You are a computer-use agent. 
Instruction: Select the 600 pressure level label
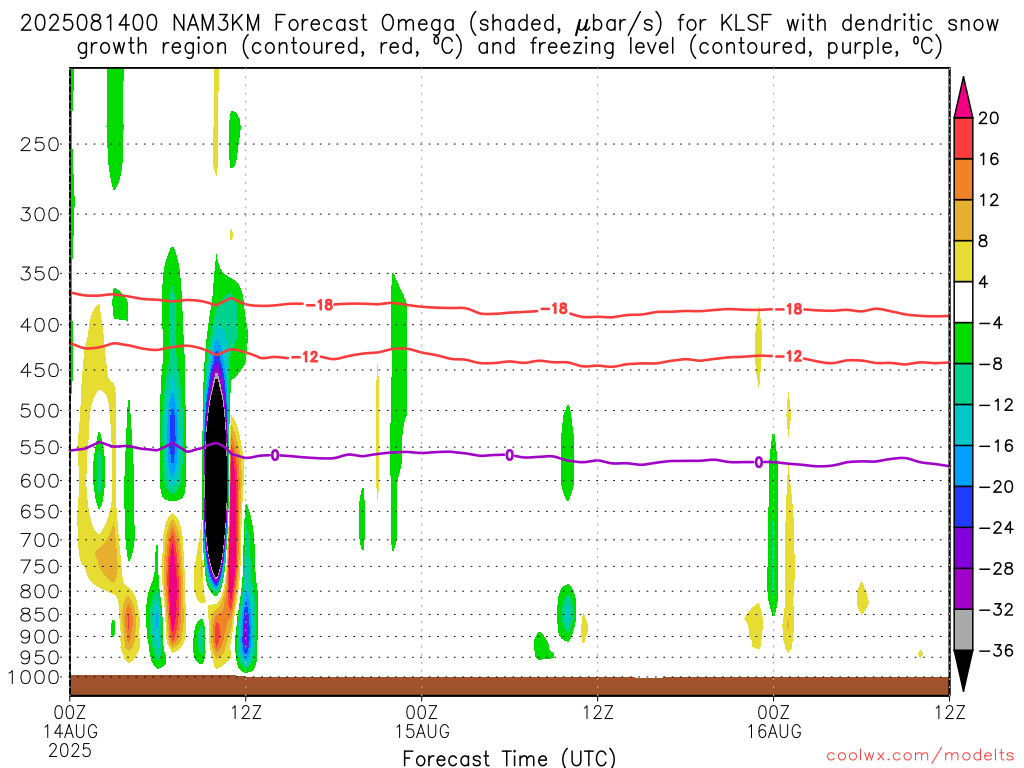[40, 481]
